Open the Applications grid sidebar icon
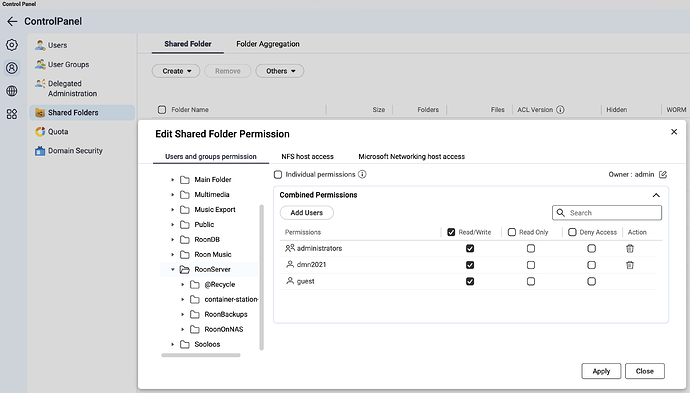The width and height of the screenshot is (690, 393). pyautogui.click(x=12, y=114)
